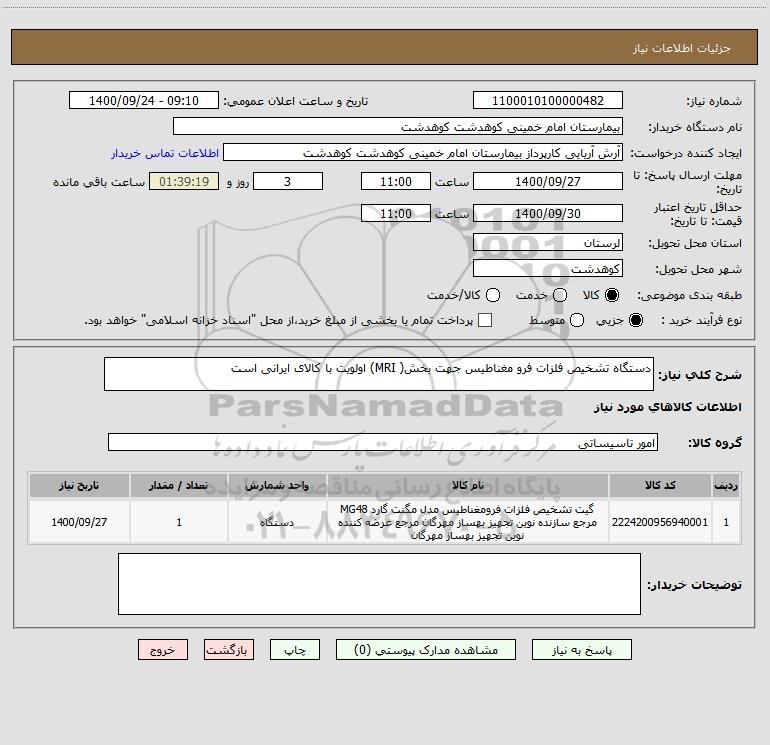Viewport: 770px width, 745px height.
Task: Click the تاریخ نیاز column header
Action: click(x=79, y=485)
